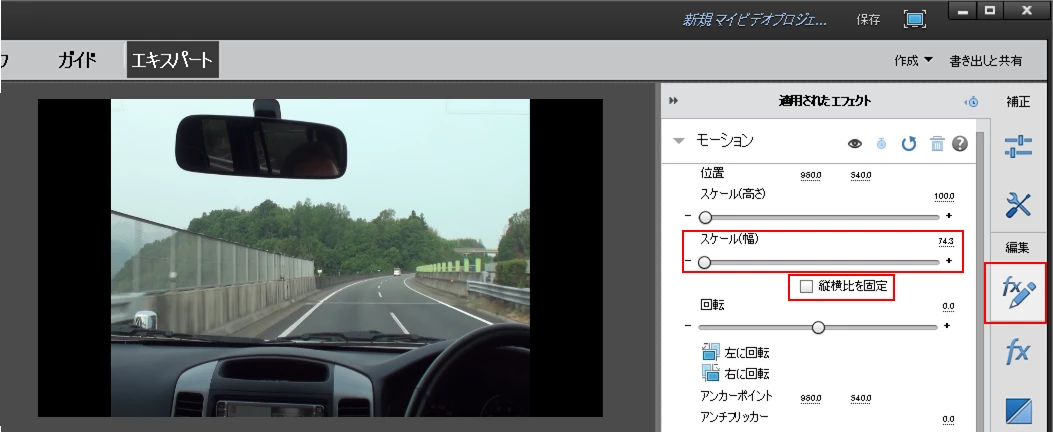The width and height of the screenshot is (1053, 432).
Task: Click スケール(高さ) slider handle
Action: (705, 217)
